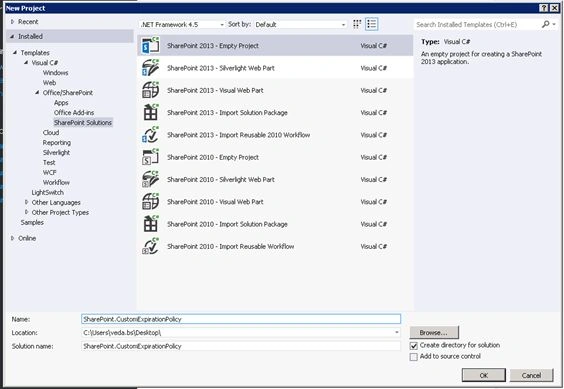The image size is (564, 389).
Task: Click the SharePoint 2010 Import Solution Package icon
Action: pyautogui.click(x=150, y=224)
